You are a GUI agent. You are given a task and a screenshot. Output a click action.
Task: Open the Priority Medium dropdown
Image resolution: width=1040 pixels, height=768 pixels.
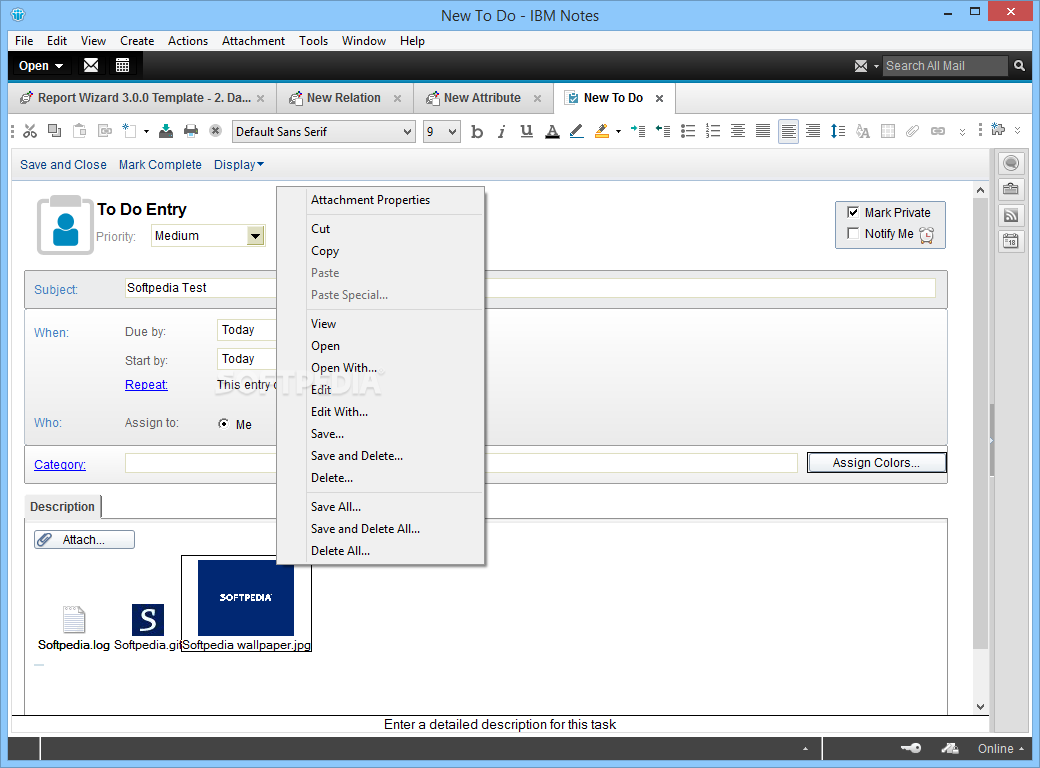coord(255,236)
